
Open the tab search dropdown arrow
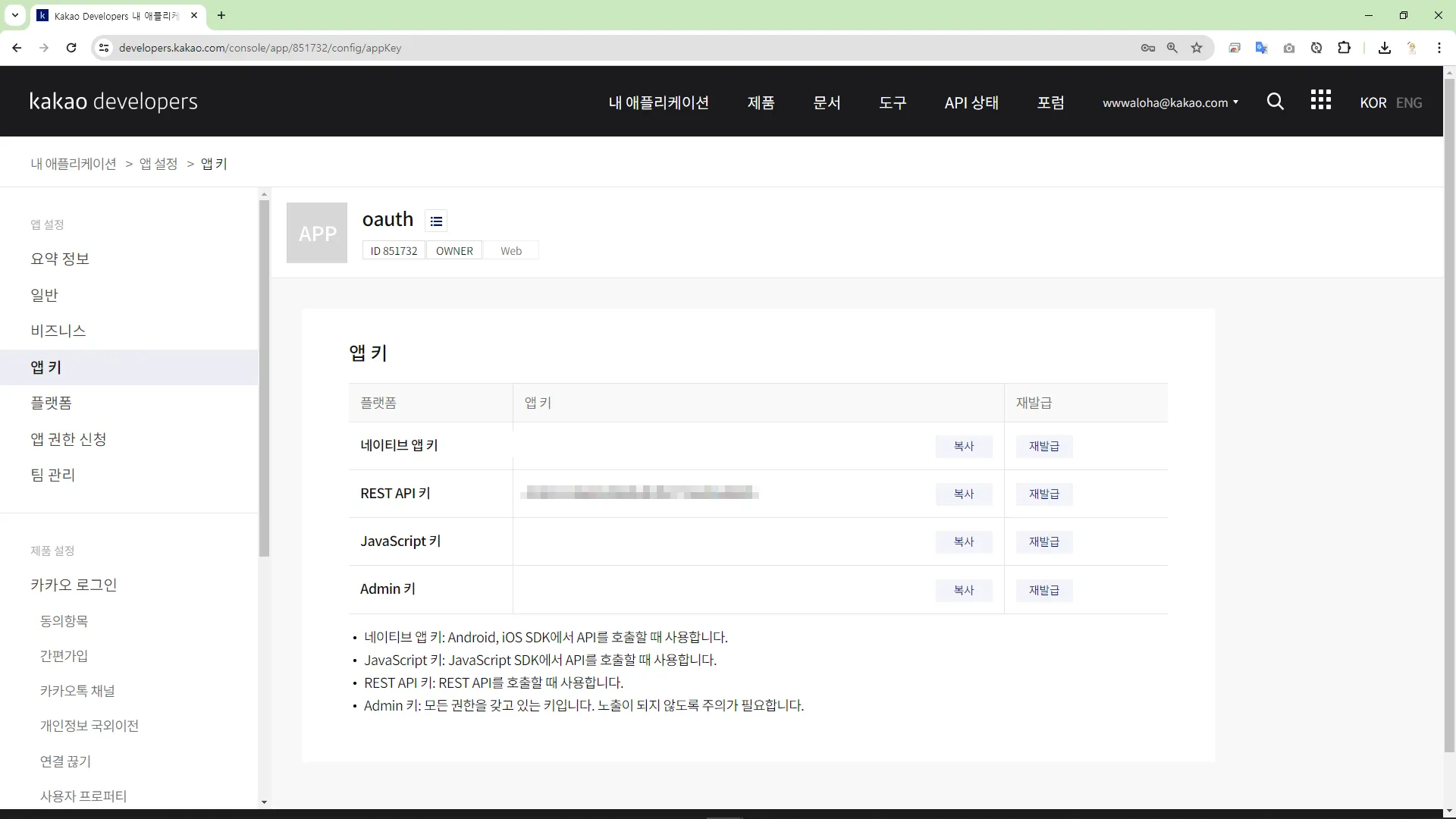[14, 15]
